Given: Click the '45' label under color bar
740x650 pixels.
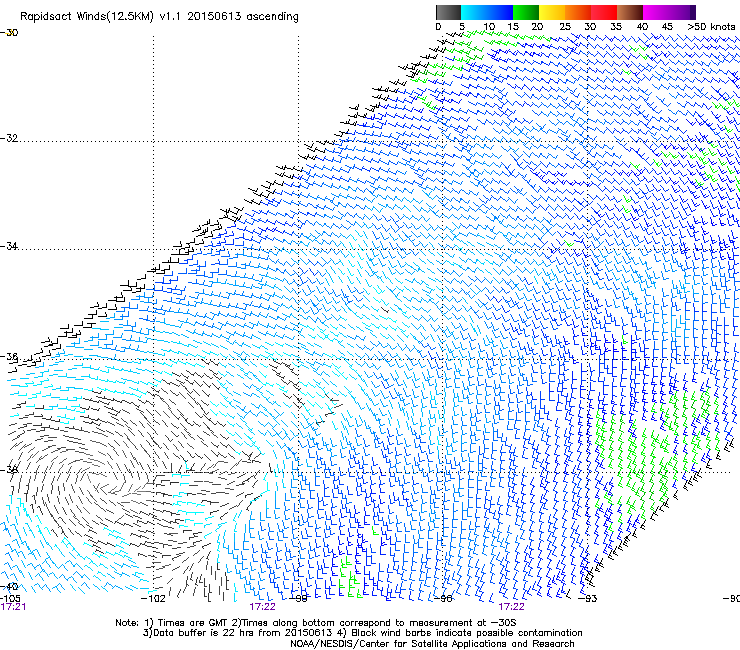Looking at the screenshot, I should click(667, 27).
